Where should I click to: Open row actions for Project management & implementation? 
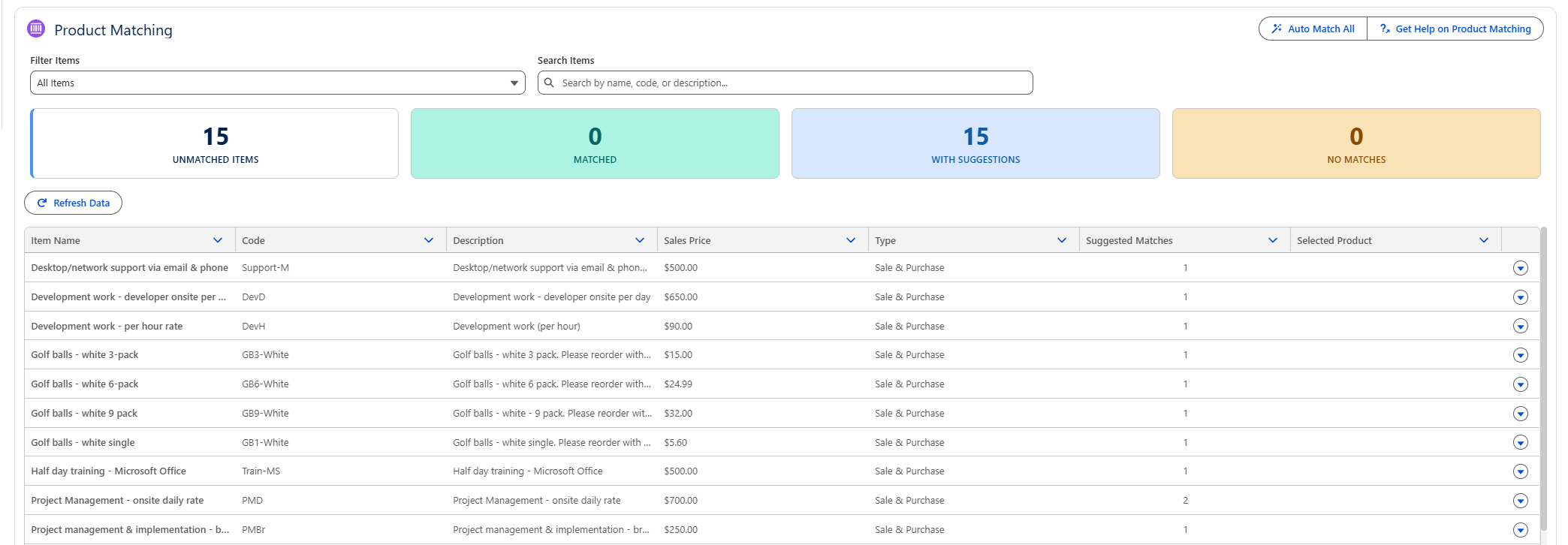1521,530
